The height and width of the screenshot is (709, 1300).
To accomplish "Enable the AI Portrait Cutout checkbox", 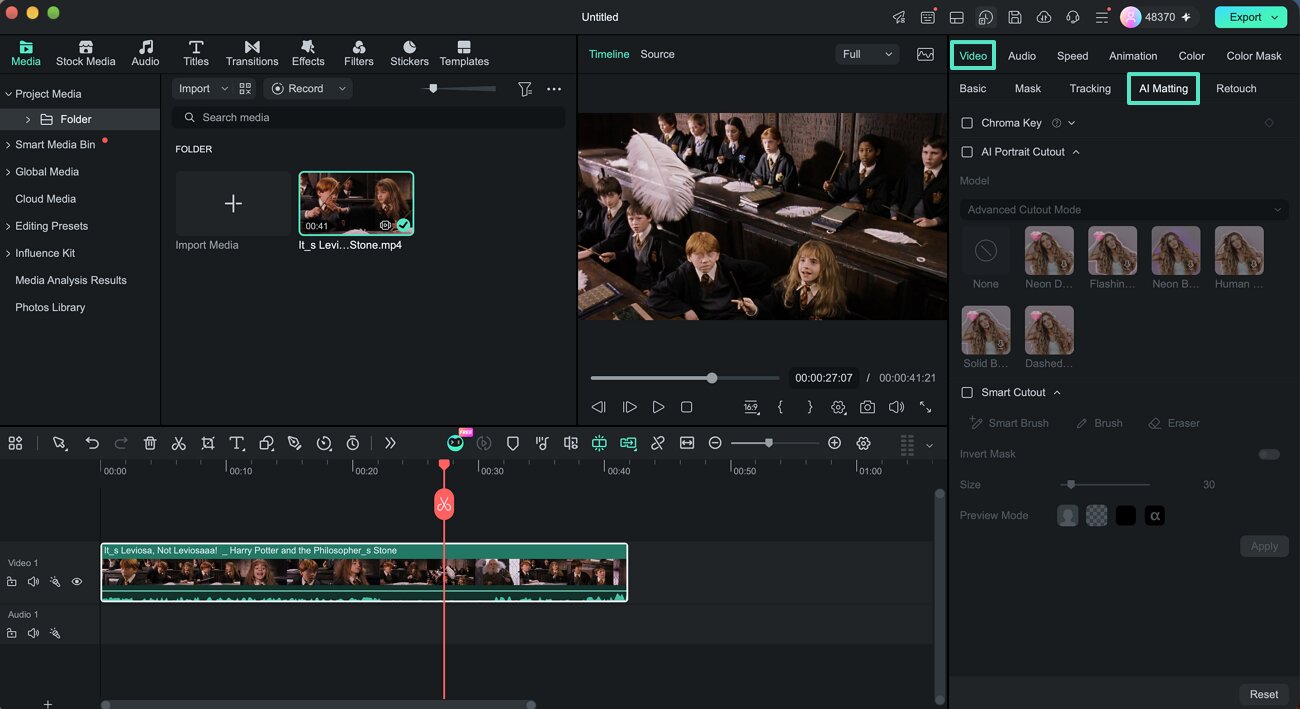I will click(x=967, y=152).
